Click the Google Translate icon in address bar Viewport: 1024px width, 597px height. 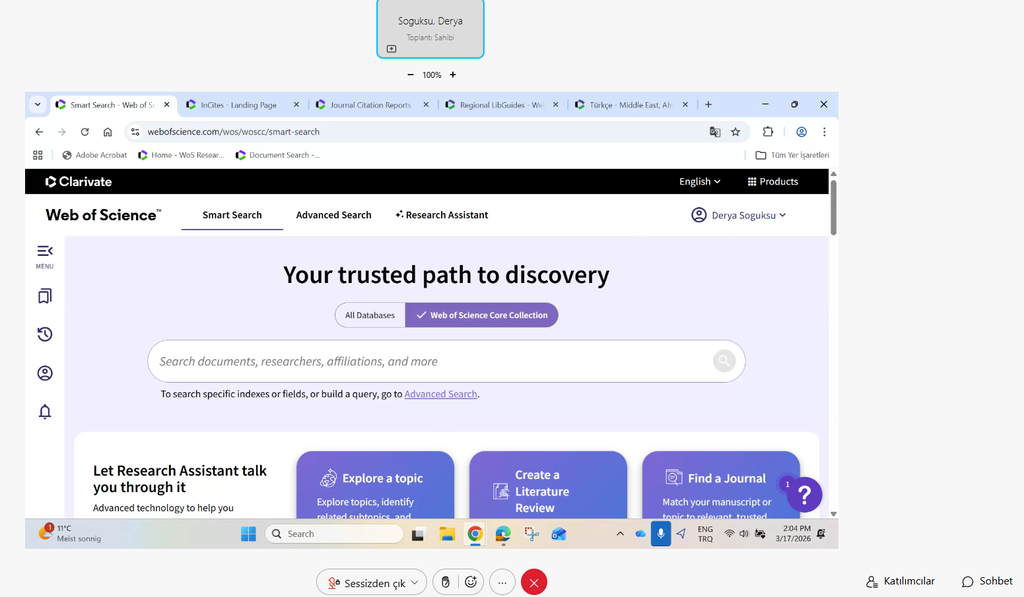tap(714, 131)
